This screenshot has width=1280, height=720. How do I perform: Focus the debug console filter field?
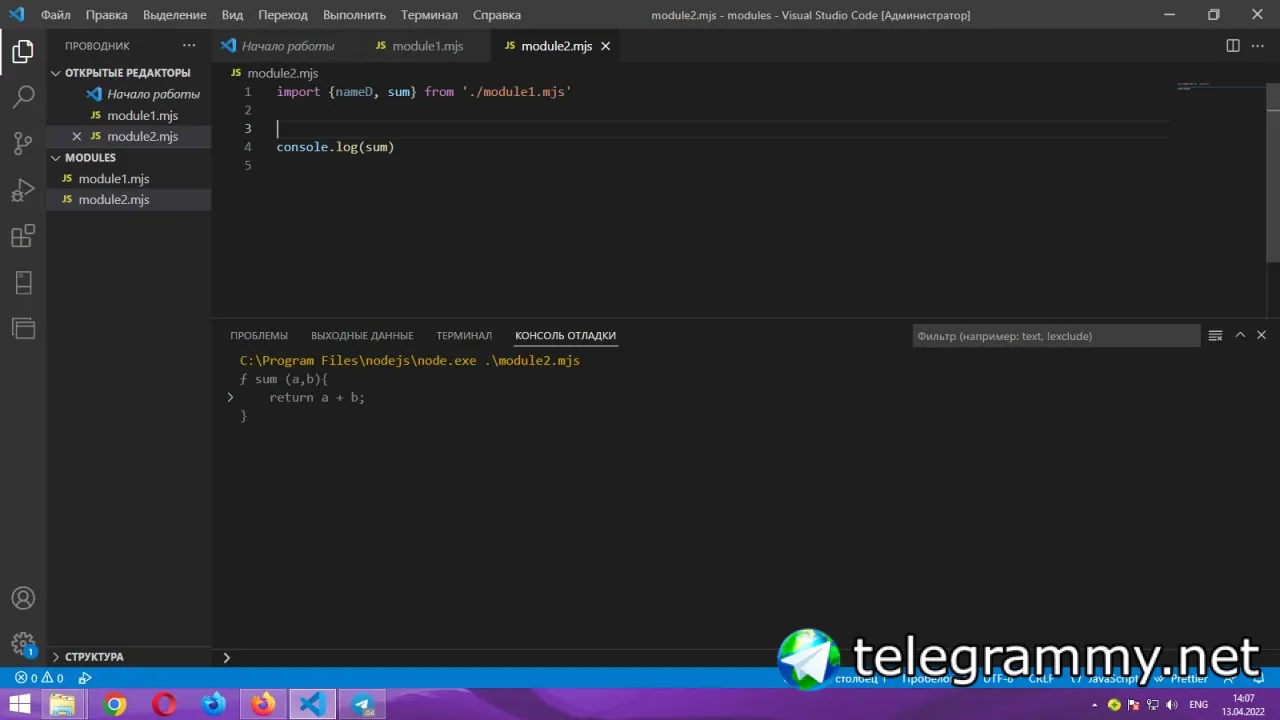click(1056, 336)
